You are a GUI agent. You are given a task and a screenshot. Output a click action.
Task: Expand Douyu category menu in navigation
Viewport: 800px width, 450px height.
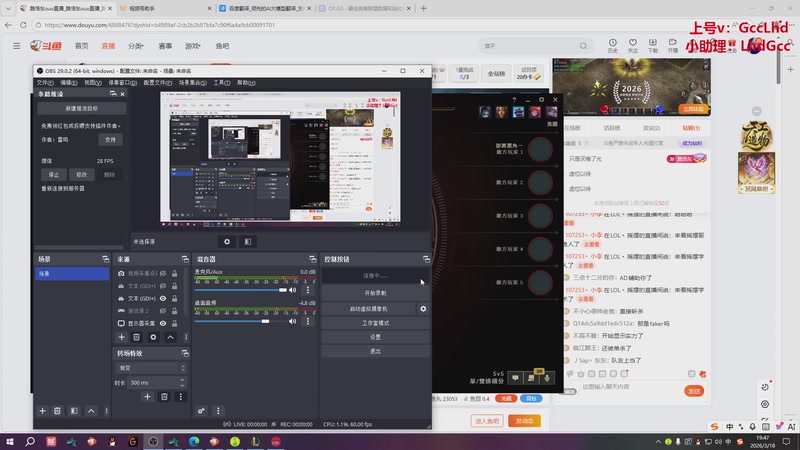click(x=136, y=46)
